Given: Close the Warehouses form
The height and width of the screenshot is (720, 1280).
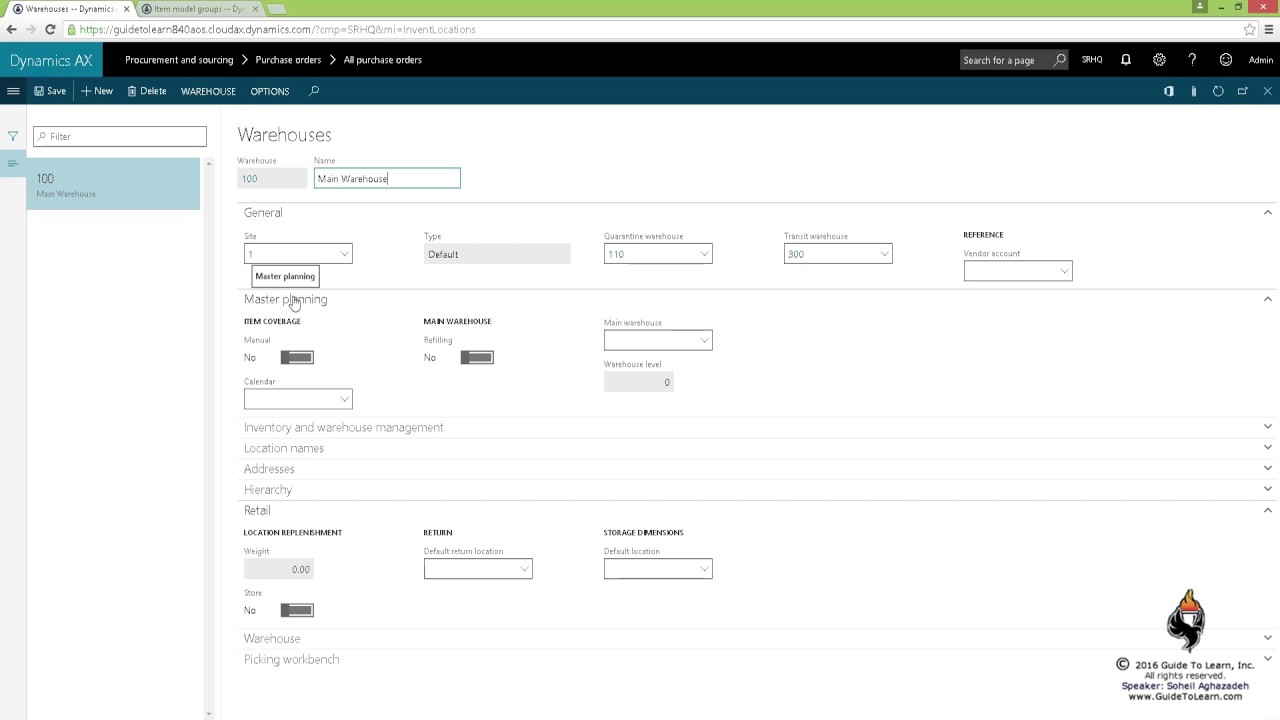Looking at the screenshot, I should click(1267, 91).
